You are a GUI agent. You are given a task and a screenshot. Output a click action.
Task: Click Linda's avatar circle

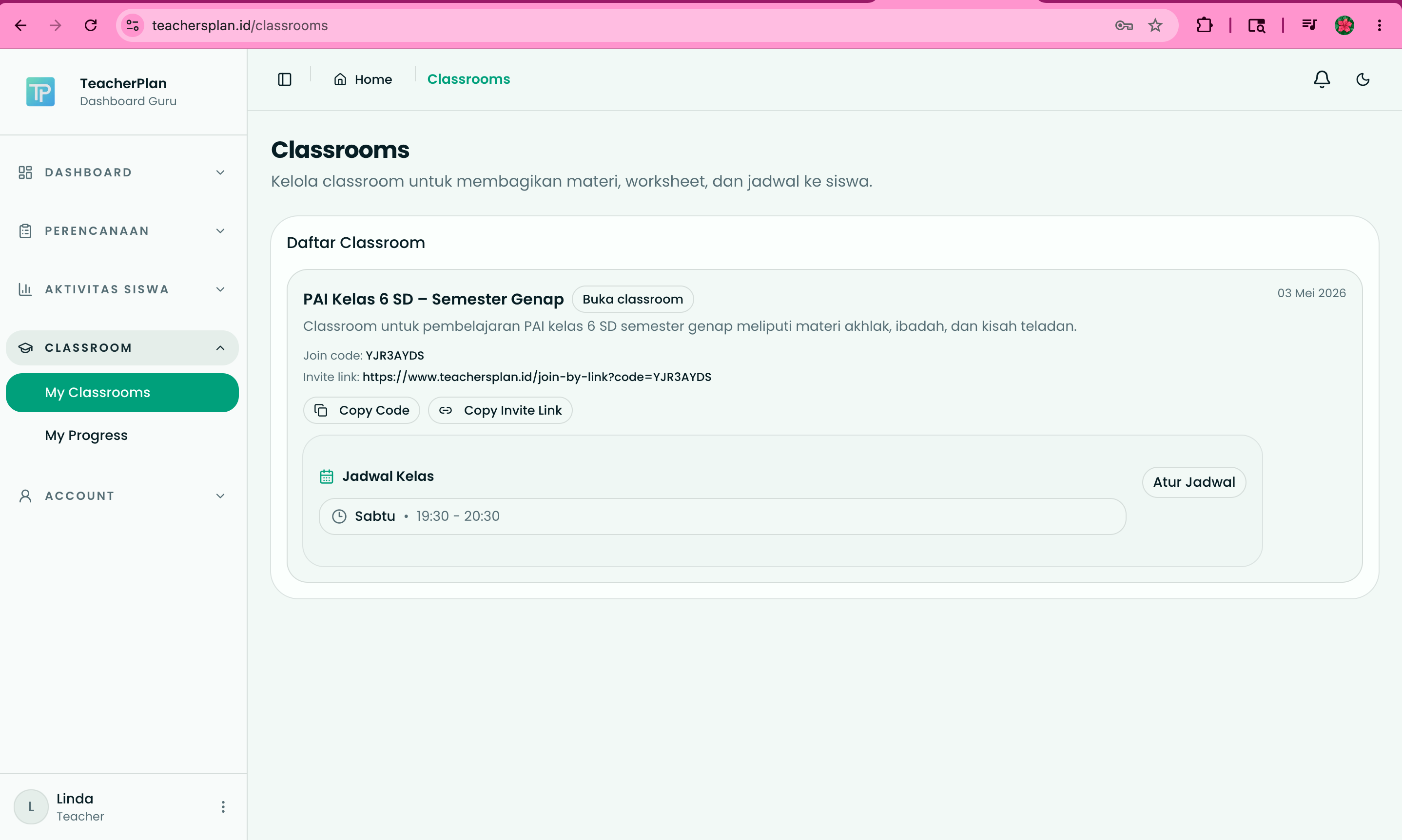pos(31,806)
